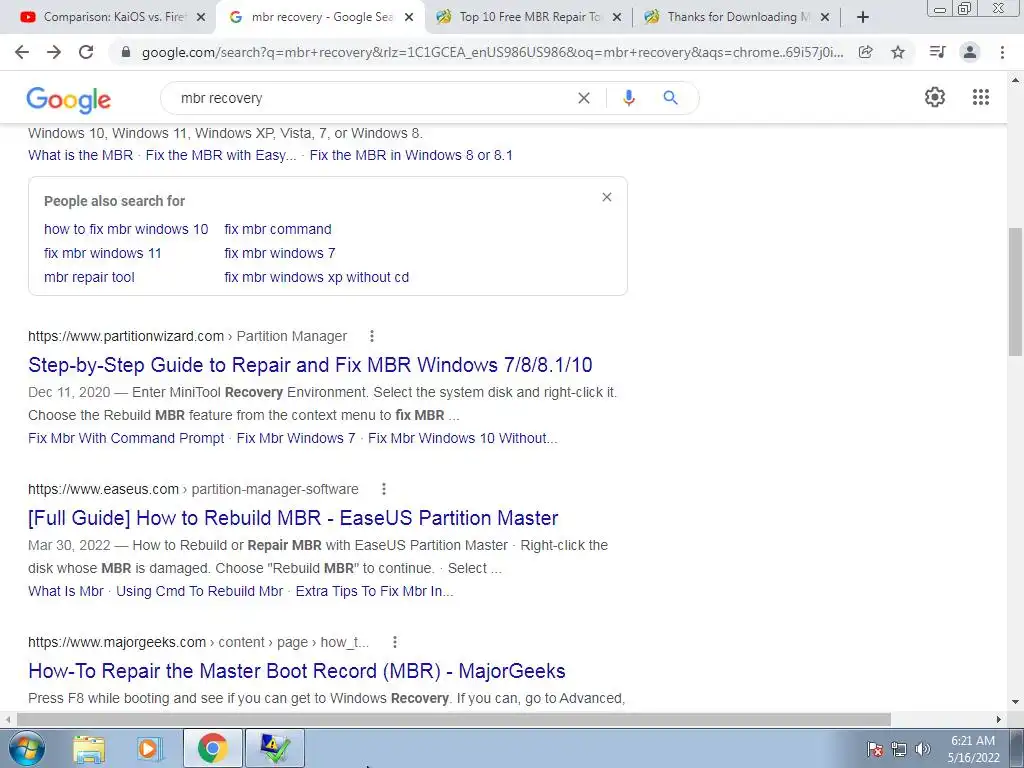Go to Google homepage via logo
The image size is (1024, 768).
click(69, 100)
